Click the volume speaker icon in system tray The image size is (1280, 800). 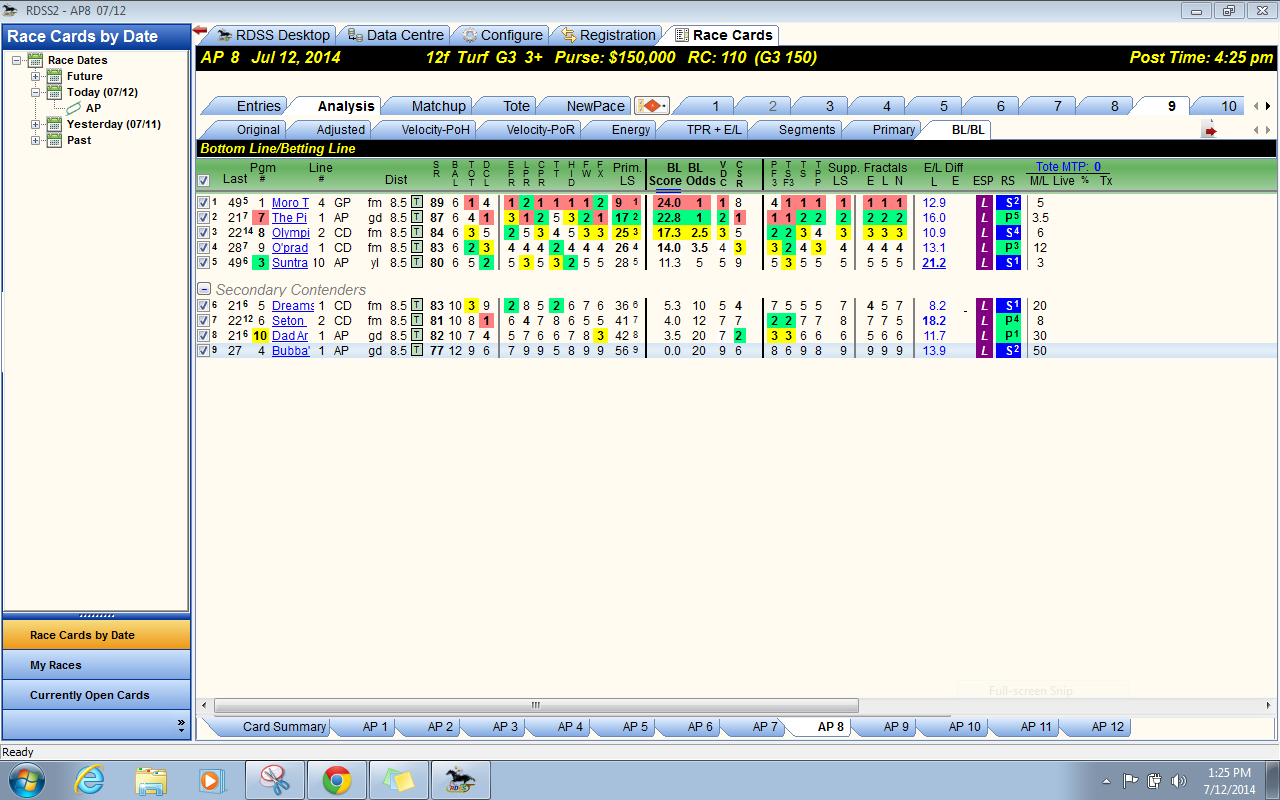coord(1179,781)
